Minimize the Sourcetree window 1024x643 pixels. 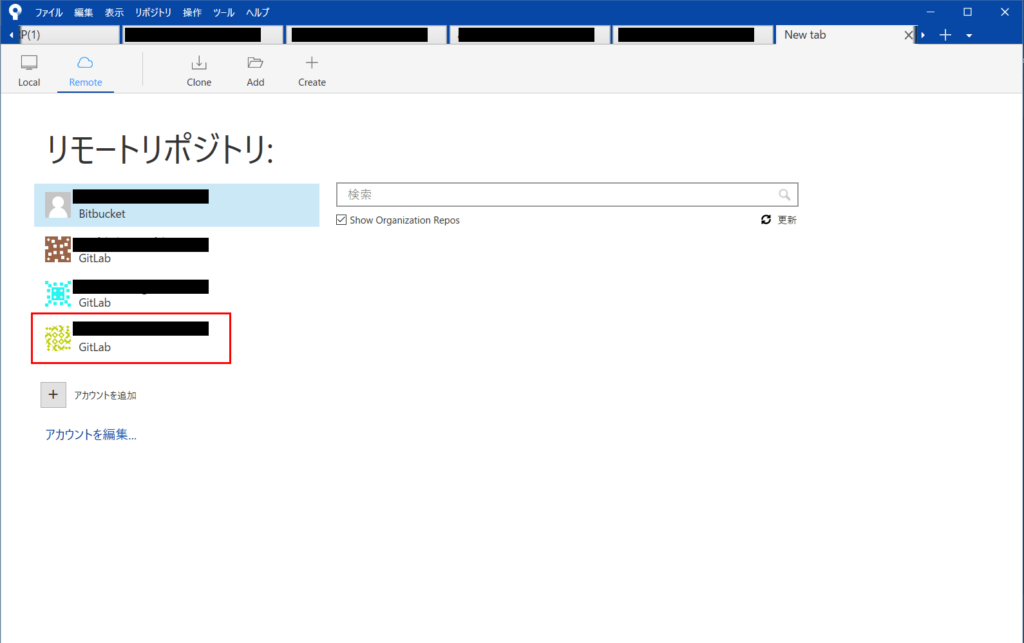931,12
